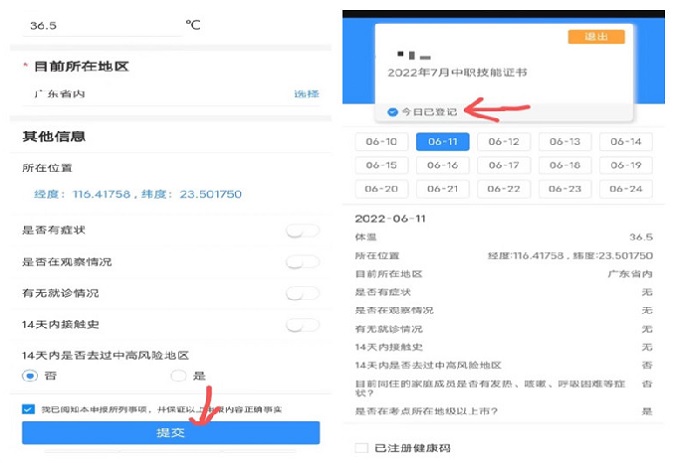Select date tab 06-15
Screen dimensions: 680x463
coord(381,165)
